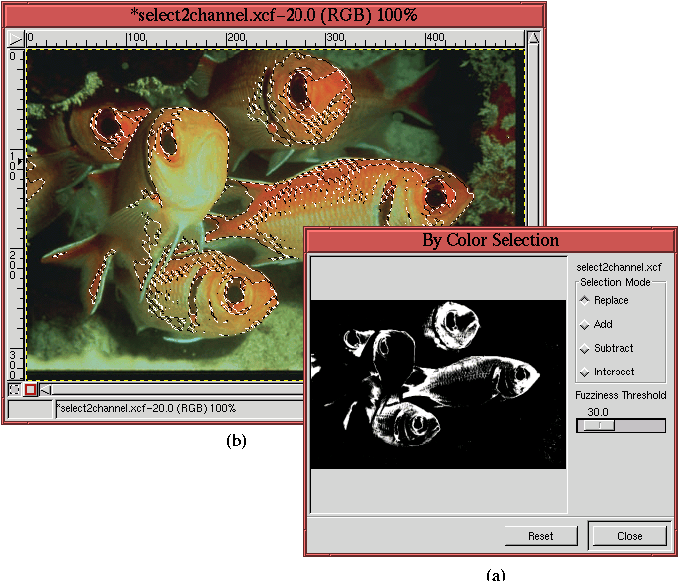The width and height of the screenshot is (678, 581).
Task: Click the horizontal scrollbar track below the image
Action: (170, 389)
